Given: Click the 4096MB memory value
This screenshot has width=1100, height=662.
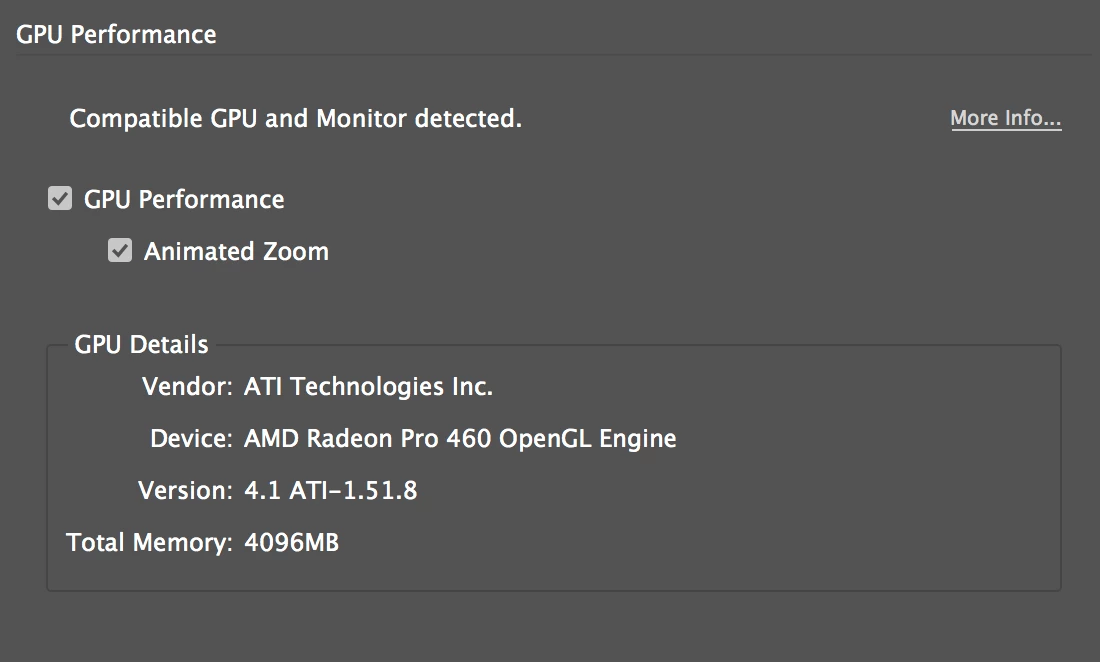Looking at the screenshot, I should click(291, 543).
